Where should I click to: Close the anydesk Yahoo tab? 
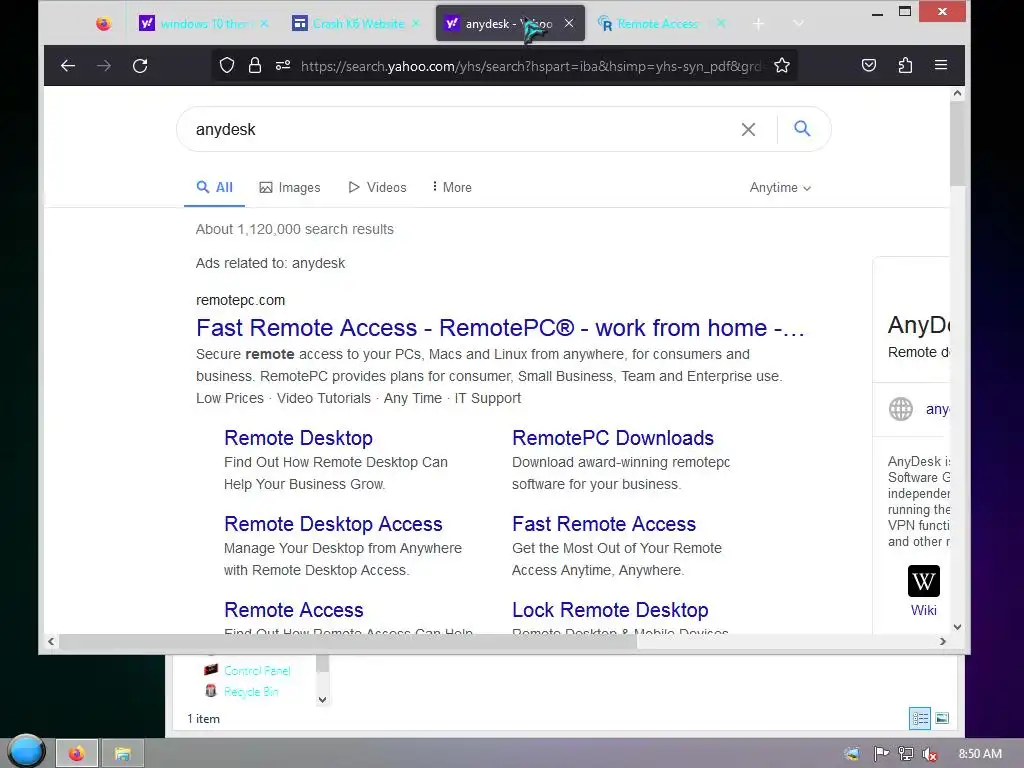coord(569,24)
